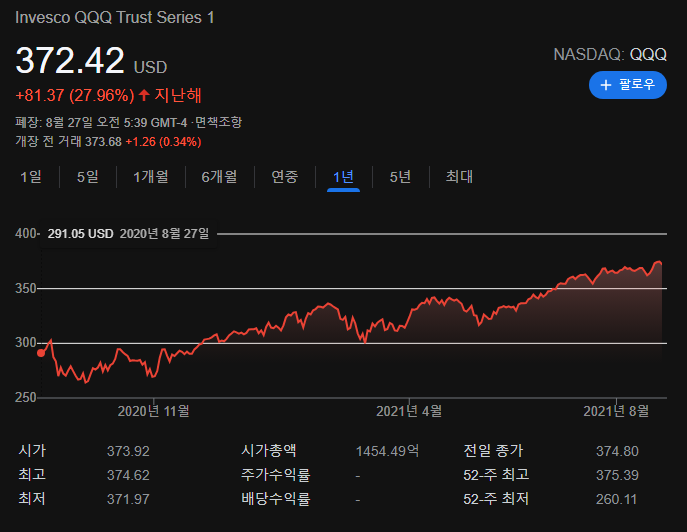This screenshot has width=687, height=532.
Task: Select the 1일 time range tab
Action: 31,177
